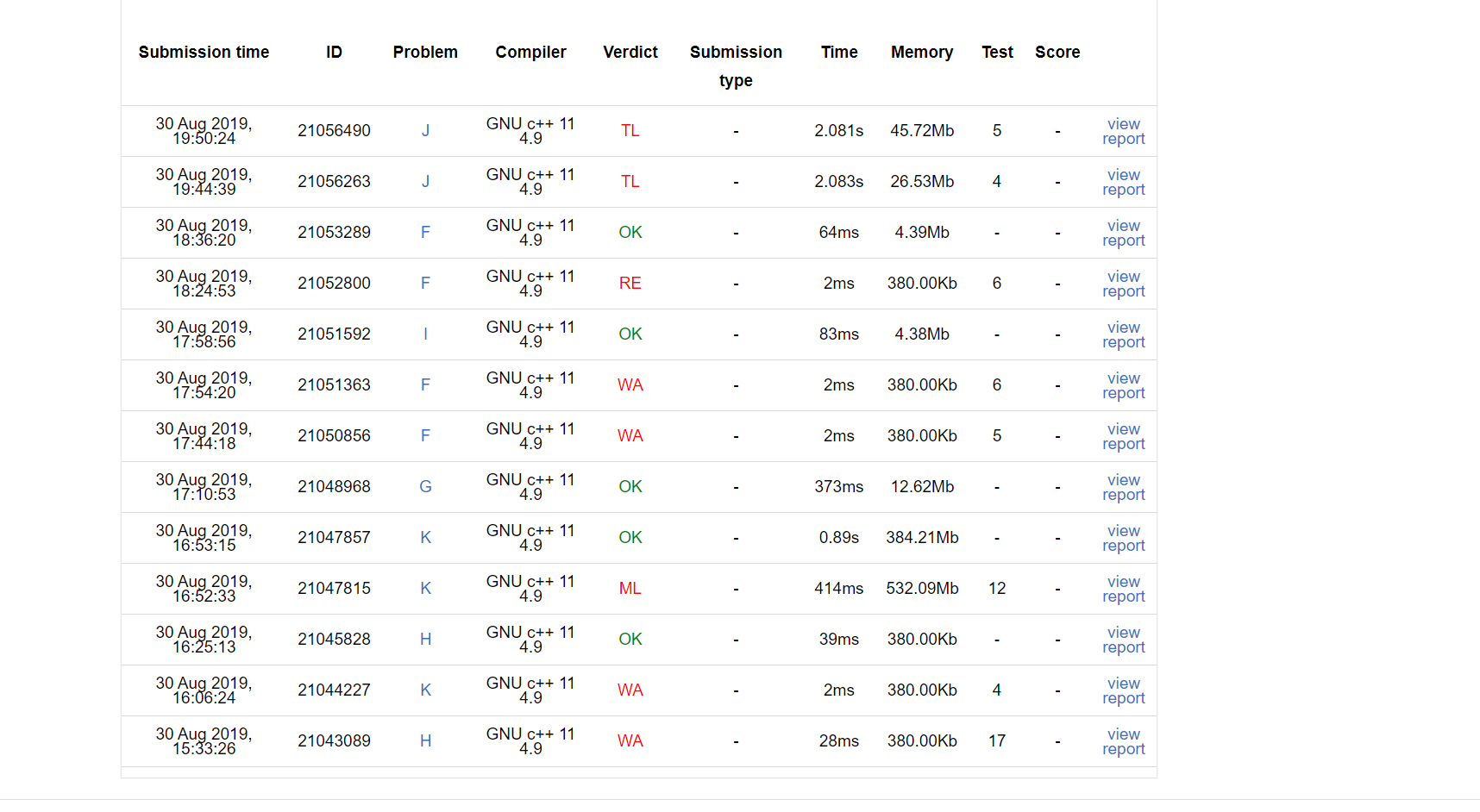
Task: Click problem K link for submission 21047857
Action: pos(425,538)
